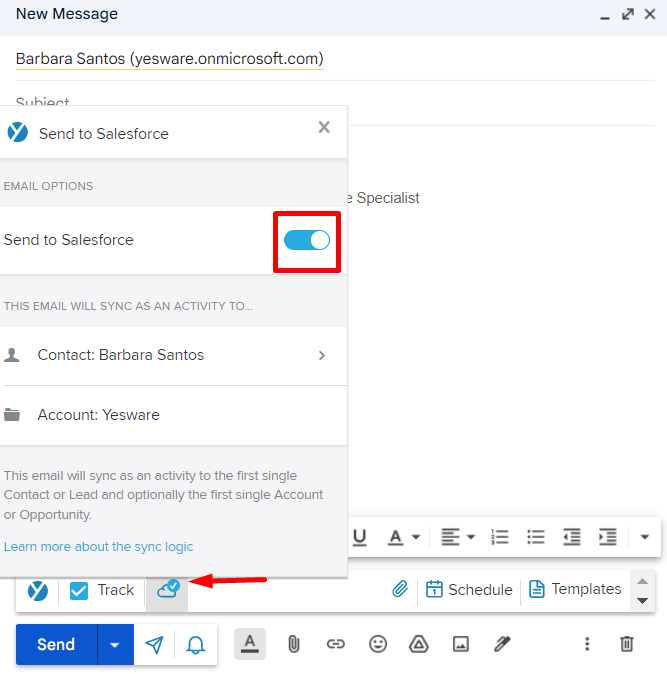667x674 pixels.
Task: Click the discard draft trash icon
Action: coord(627,644)
